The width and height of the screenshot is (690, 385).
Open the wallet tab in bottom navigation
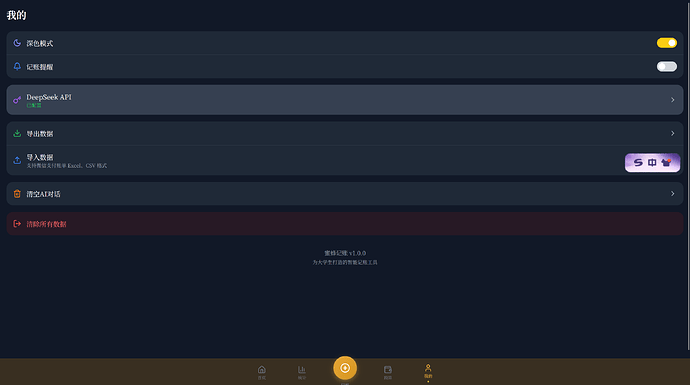[x=388, y=370]
